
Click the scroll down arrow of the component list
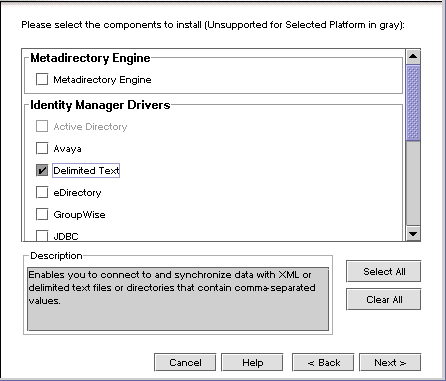(x=413, y=234)
